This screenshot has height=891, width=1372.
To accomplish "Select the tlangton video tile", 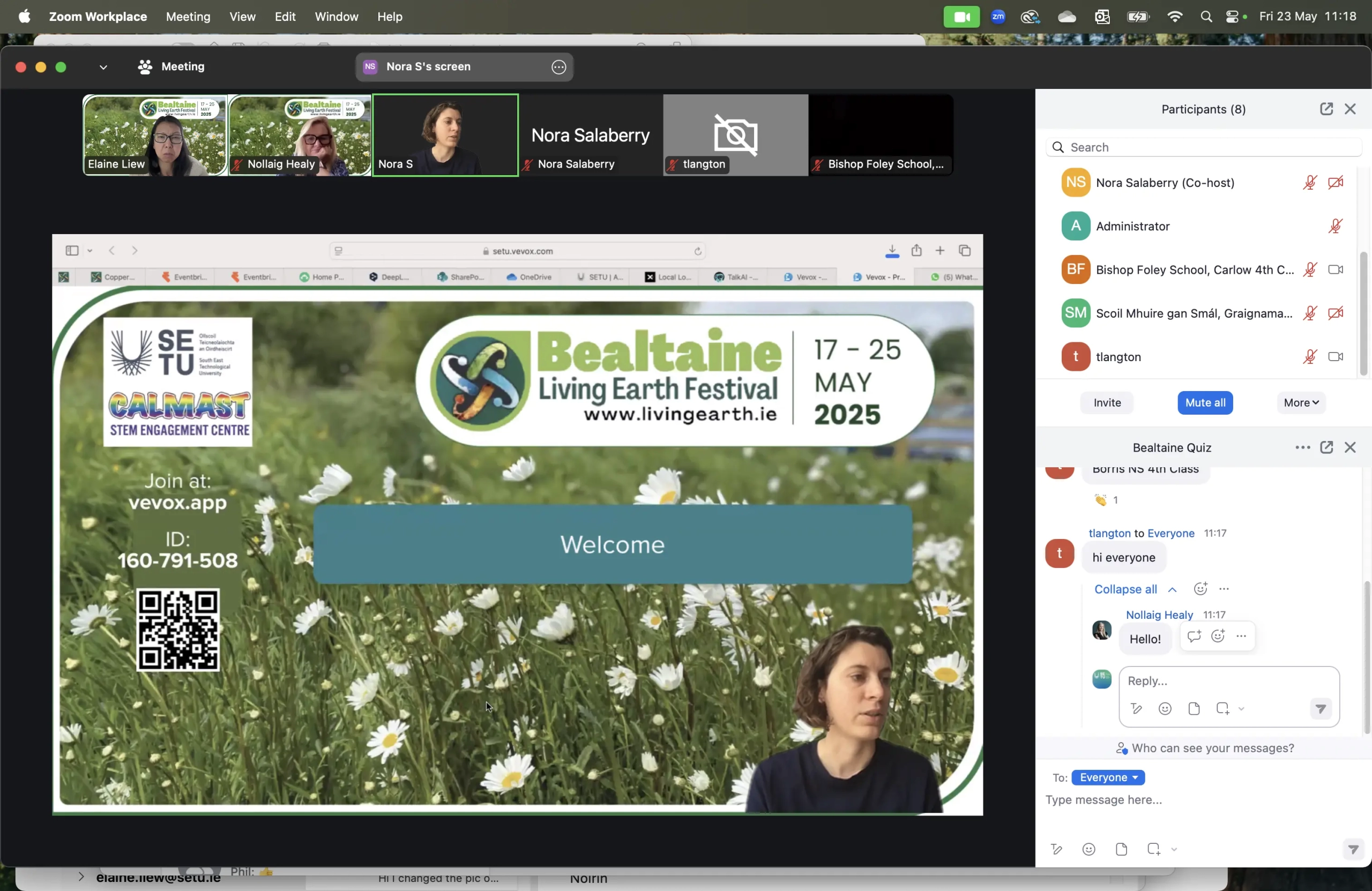I will 735,135.
